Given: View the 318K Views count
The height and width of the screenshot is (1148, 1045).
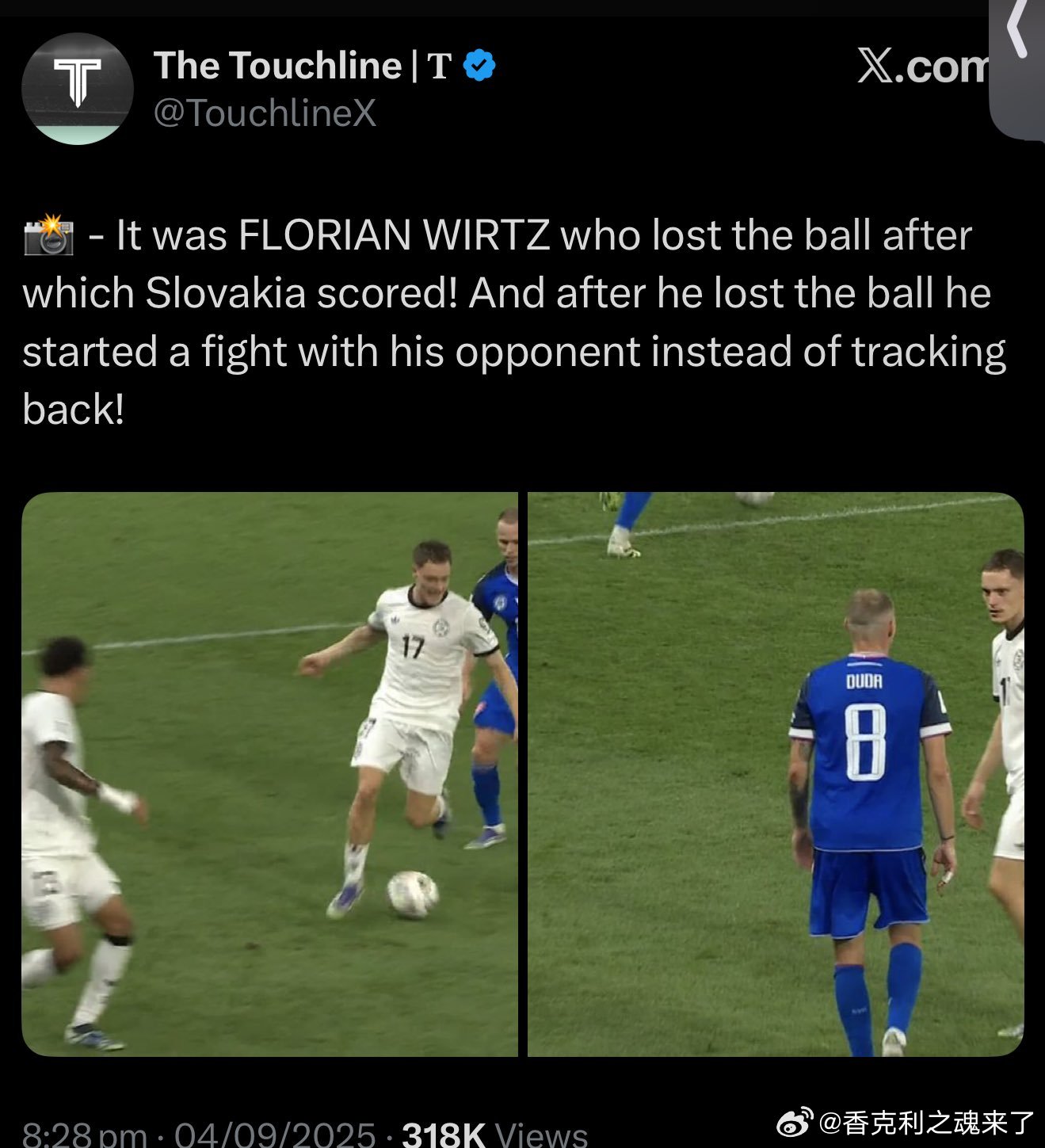Looking at the screenshot, I should tap(495, 1135).
